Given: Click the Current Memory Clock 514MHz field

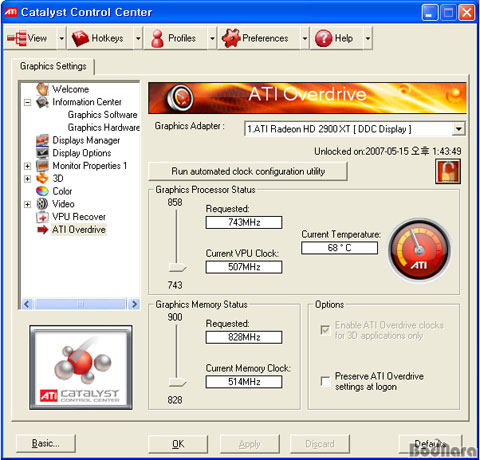Looking at the screenshot, I should 244,382.
